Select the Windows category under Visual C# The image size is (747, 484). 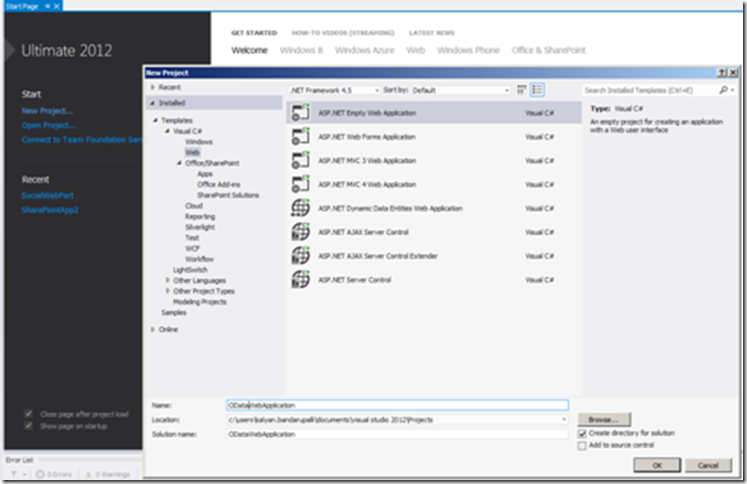199,142
